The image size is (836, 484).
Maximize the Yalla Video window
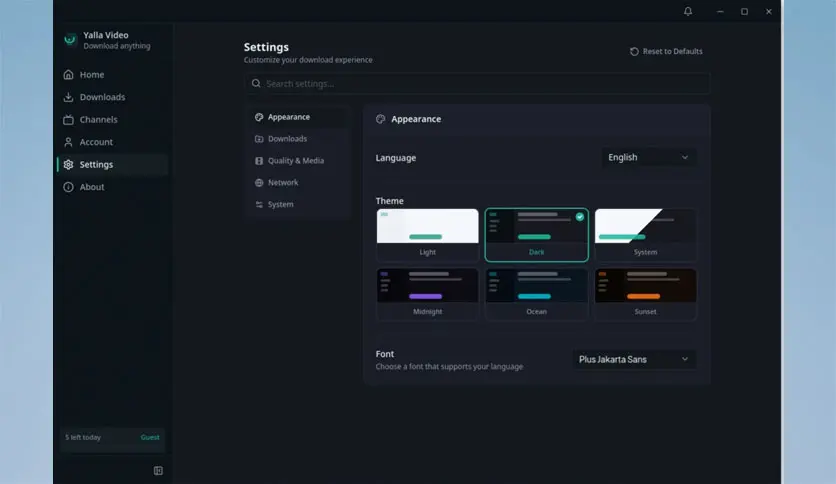744,11
